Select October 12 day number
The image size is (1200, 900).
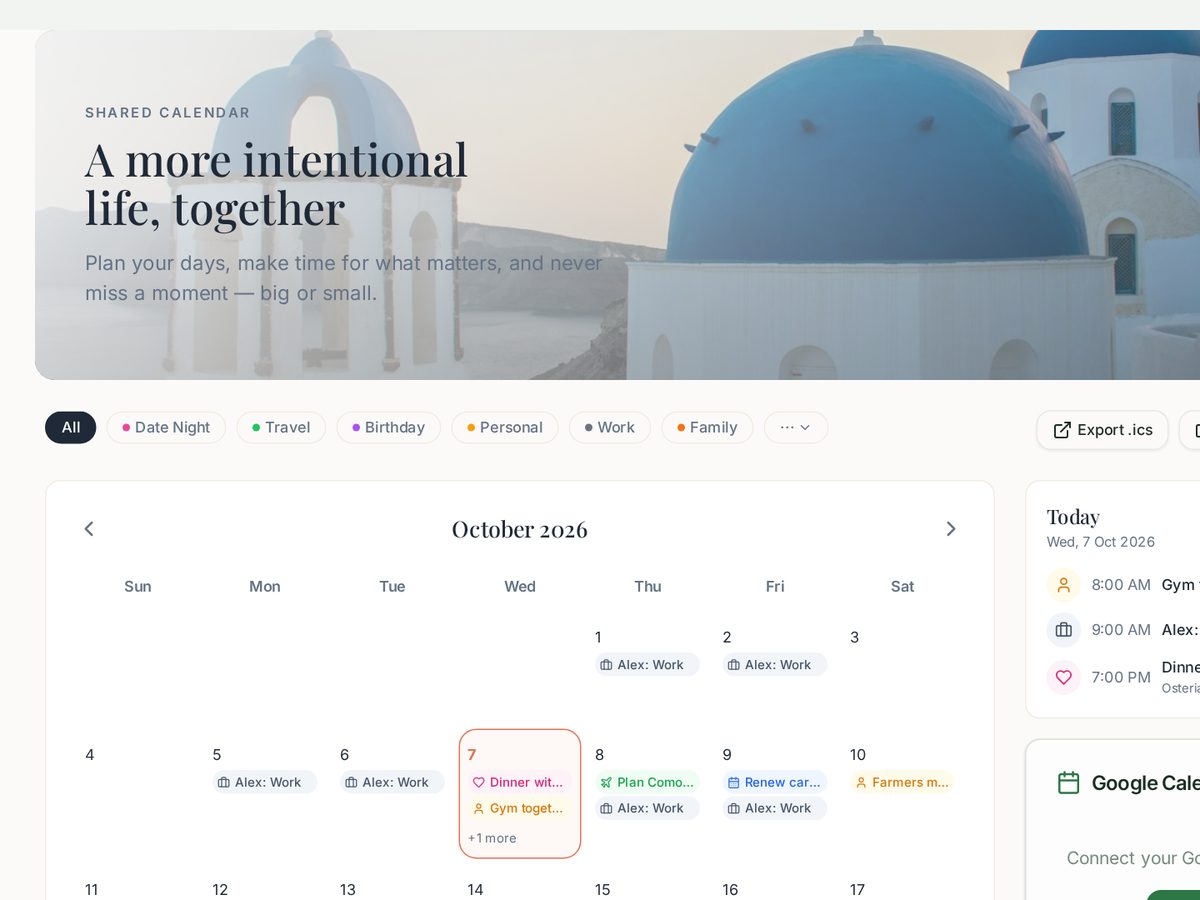coord(220,889)
